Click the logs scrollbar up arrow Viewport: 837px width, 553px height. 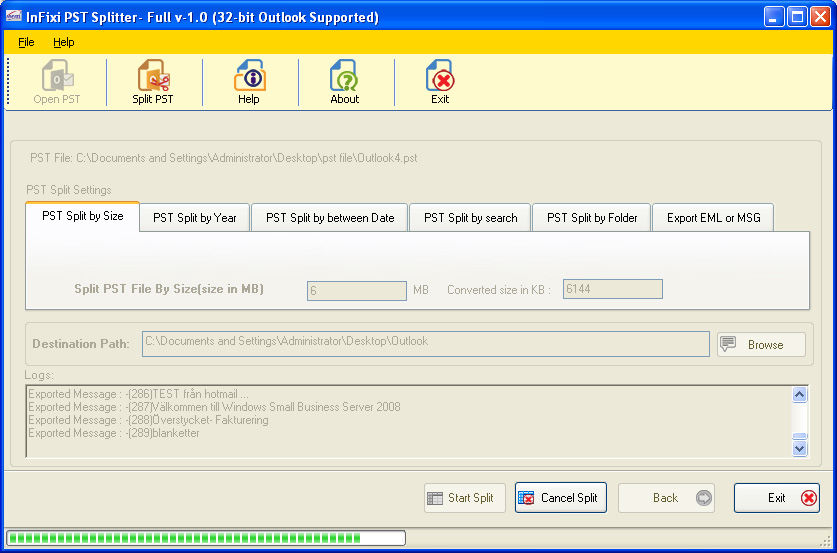(799, 395)
